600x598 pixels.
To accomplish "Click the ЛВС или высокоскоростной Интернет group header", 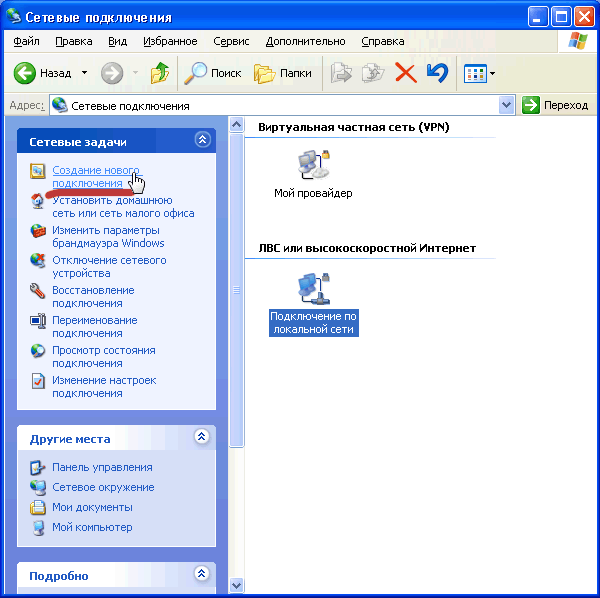I will pos(367,248).
